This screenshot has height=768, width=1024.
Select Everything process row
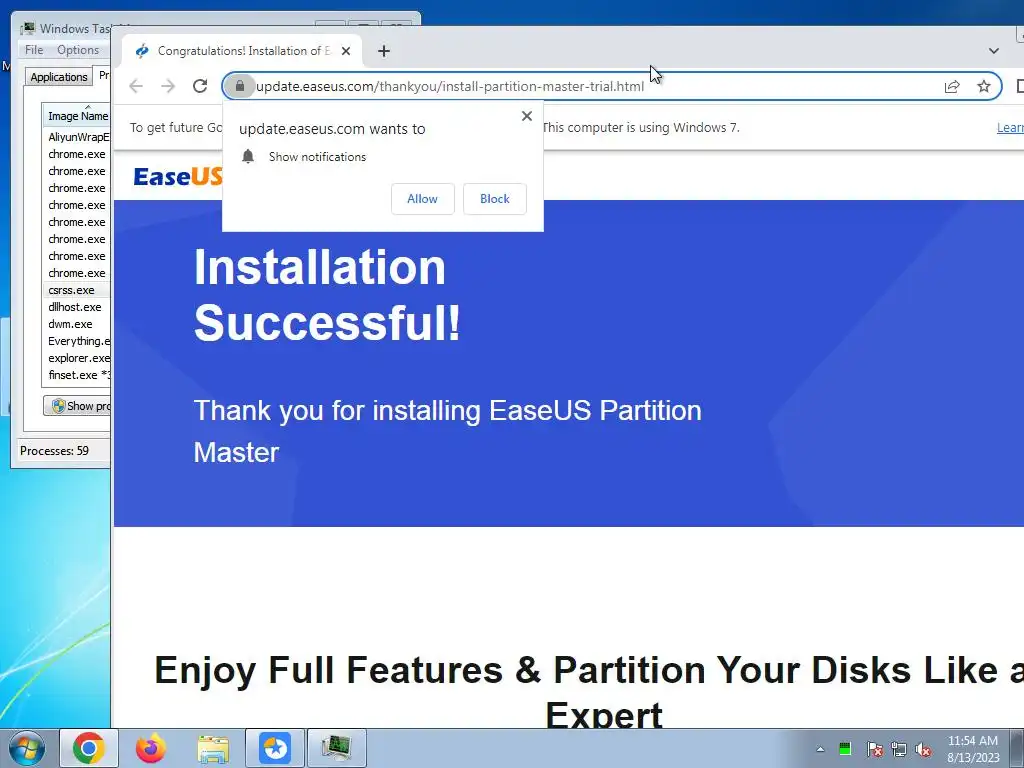77,341
